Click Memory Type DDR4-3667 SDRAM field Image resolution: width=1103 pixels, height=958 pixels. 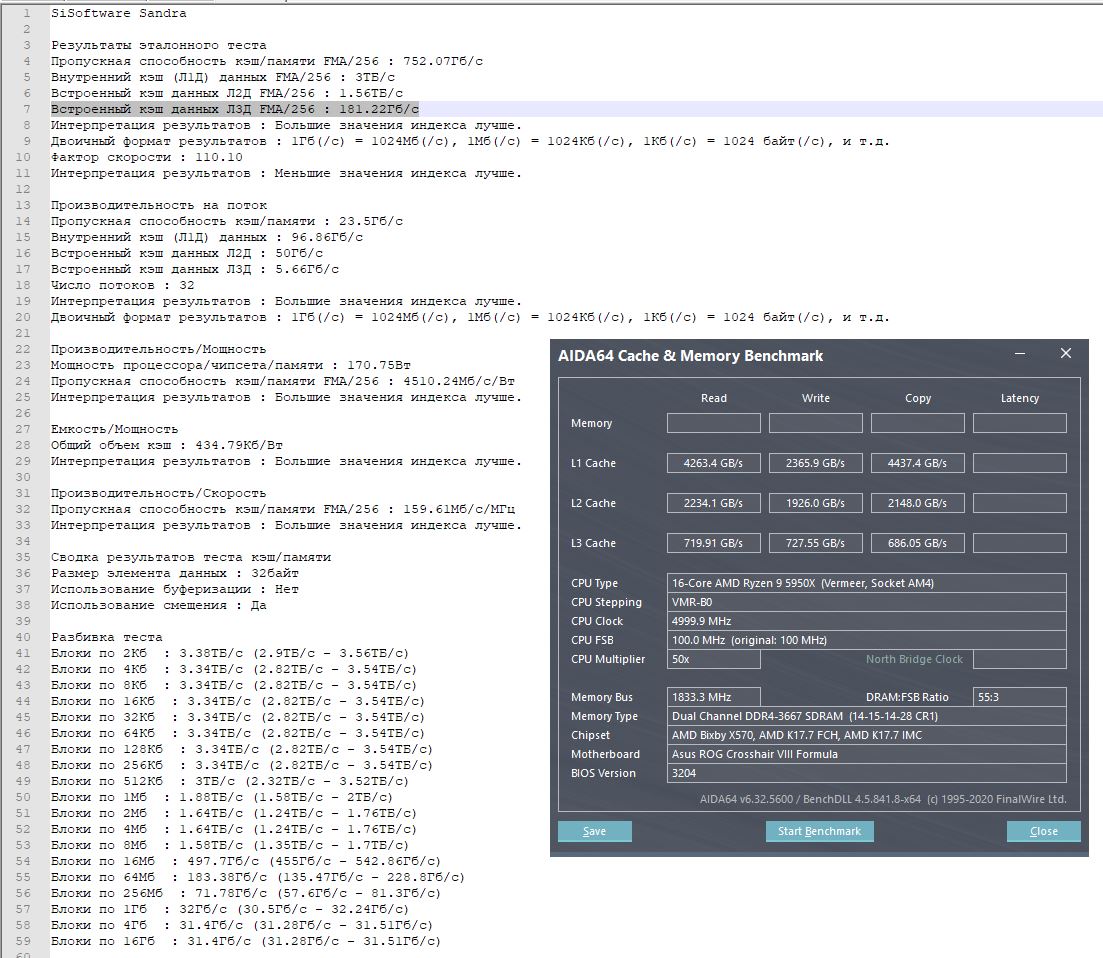pos(867,716)
